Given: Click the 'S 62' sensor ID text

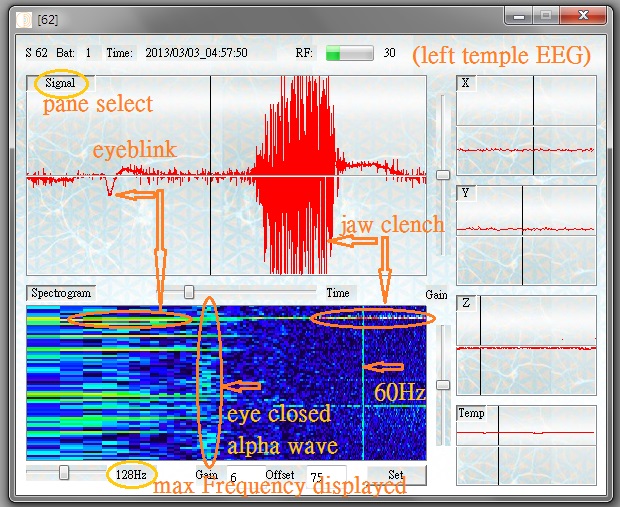Looking at the screenshot, I should 36,53.
